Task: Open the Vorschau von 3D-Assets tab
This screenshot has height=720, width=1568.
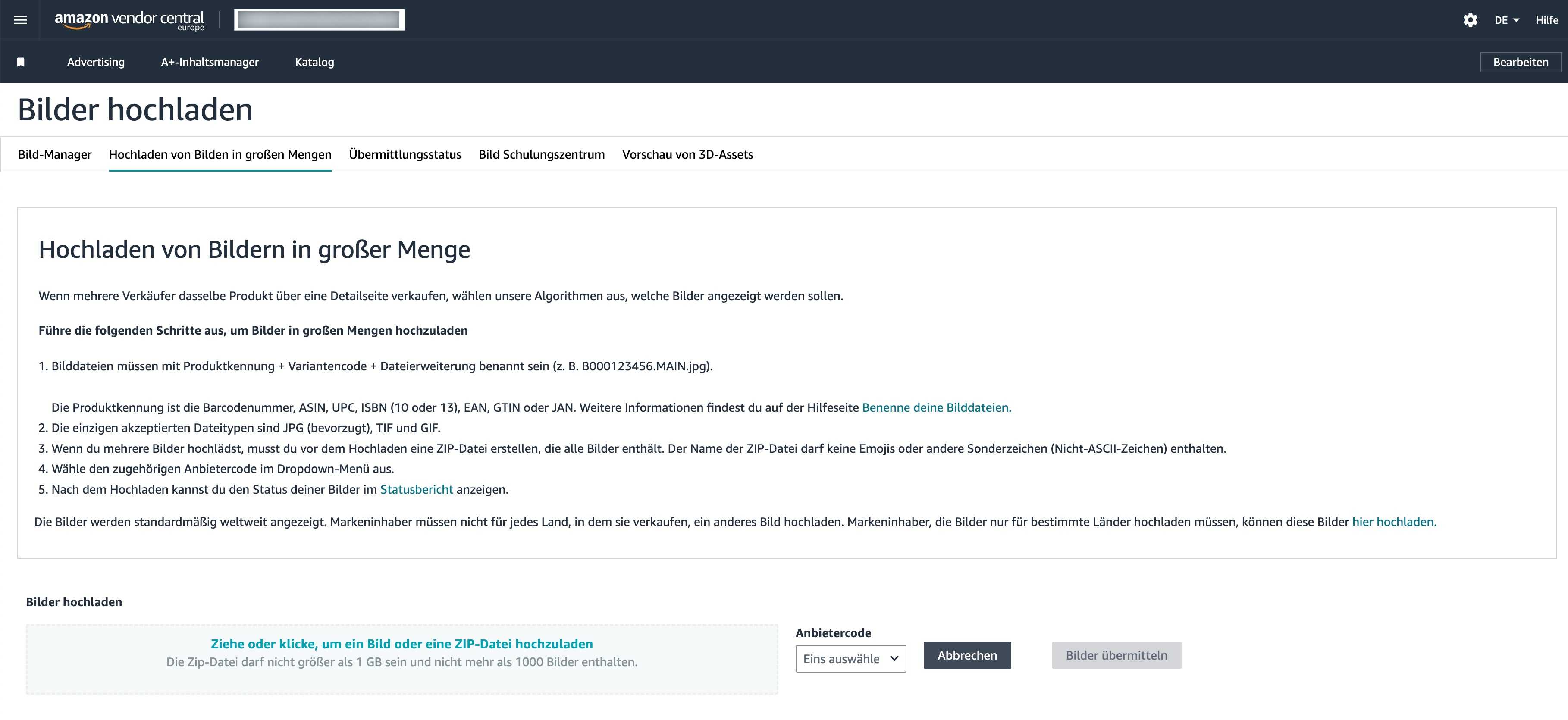Action: [687, 155]
